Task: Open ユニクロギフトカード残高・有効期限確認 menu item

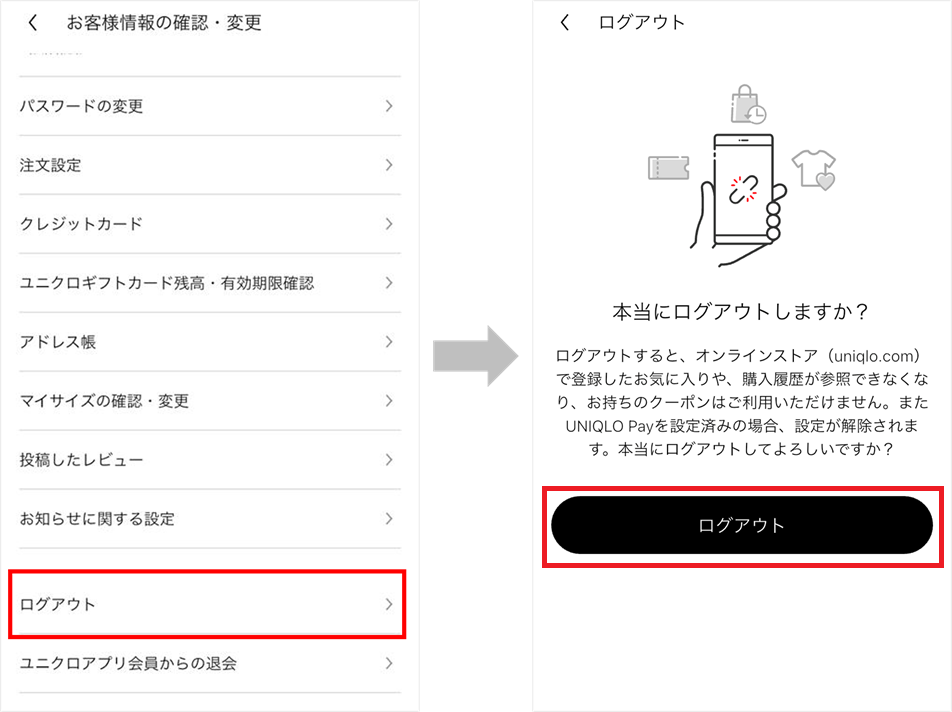Action: tap(209, 283)
